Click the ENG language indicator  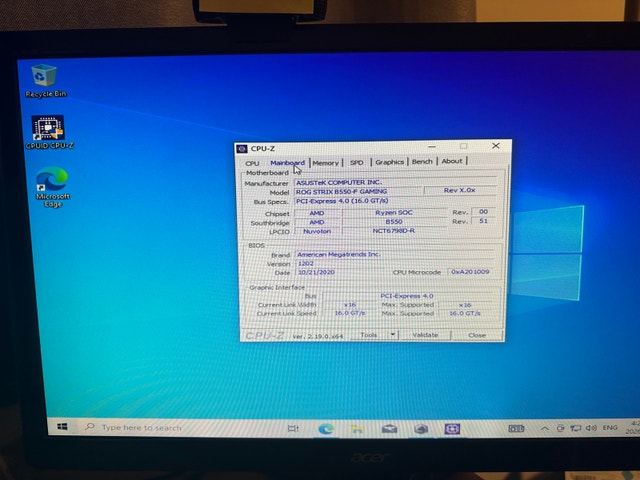tap(610, 427)
